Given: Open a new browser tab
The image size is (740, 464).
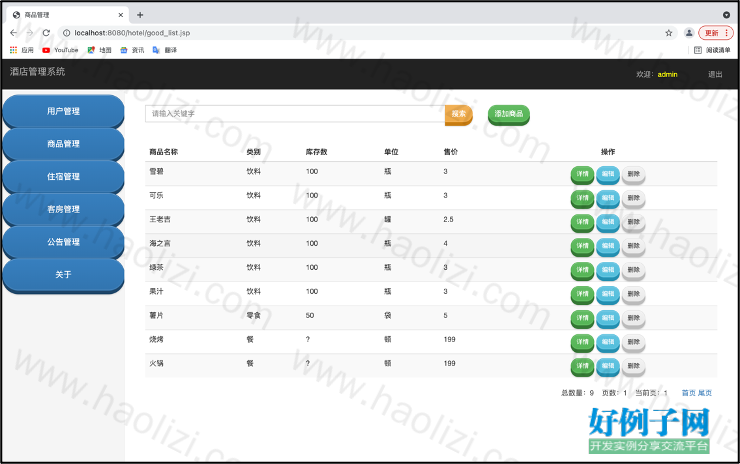Looking at the screenshot, I should [140, 15].
